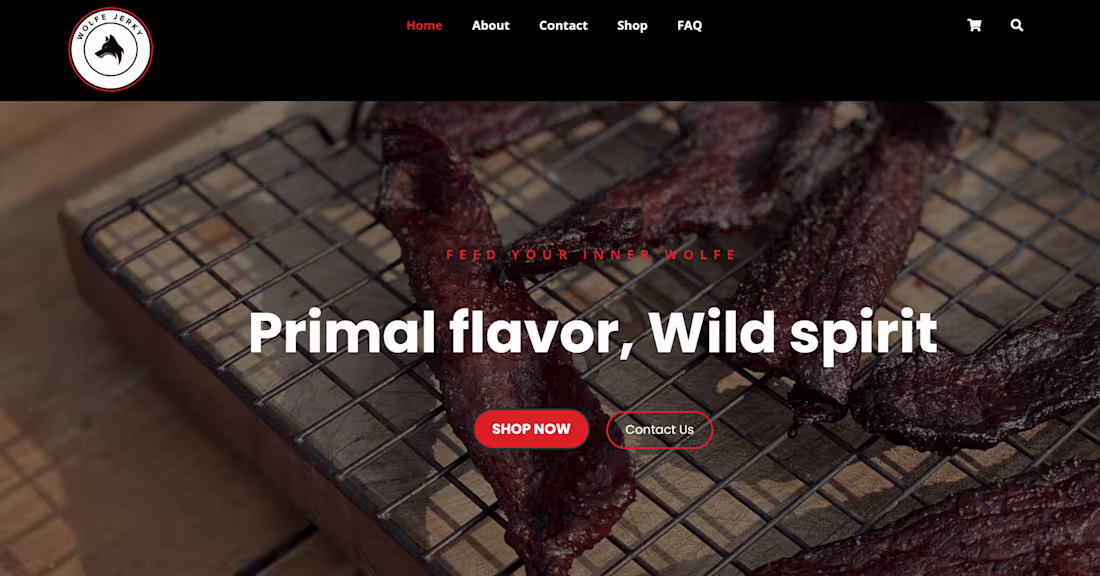Select Contact in the navigation bar

coord(563,25)
